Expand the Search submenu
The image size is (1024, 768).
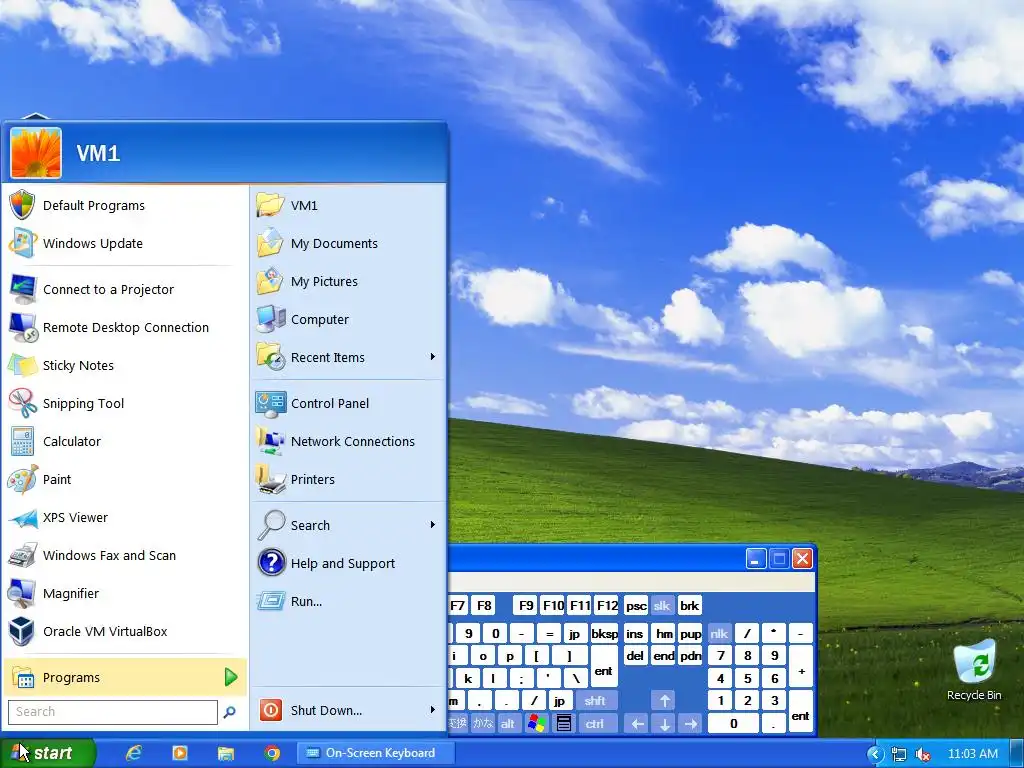[x=432, y=524]
